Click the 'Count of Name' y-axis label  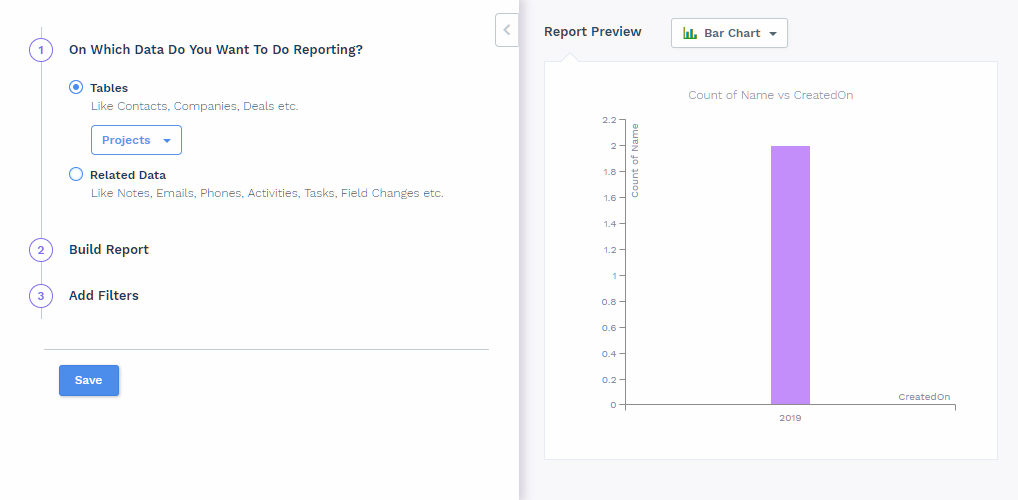635,160
